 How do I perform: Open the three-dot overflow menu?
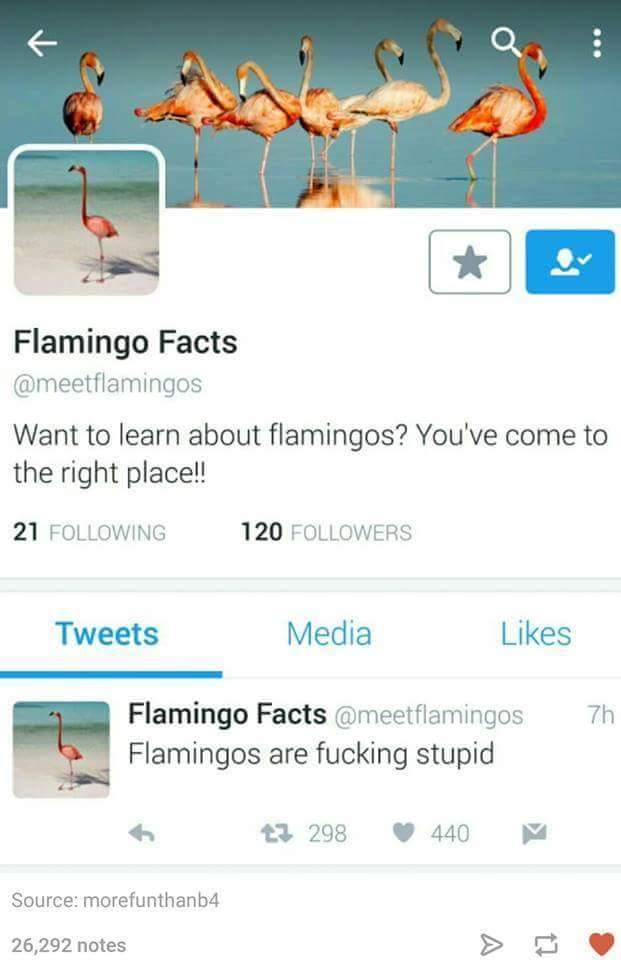[x=597, y=43]
